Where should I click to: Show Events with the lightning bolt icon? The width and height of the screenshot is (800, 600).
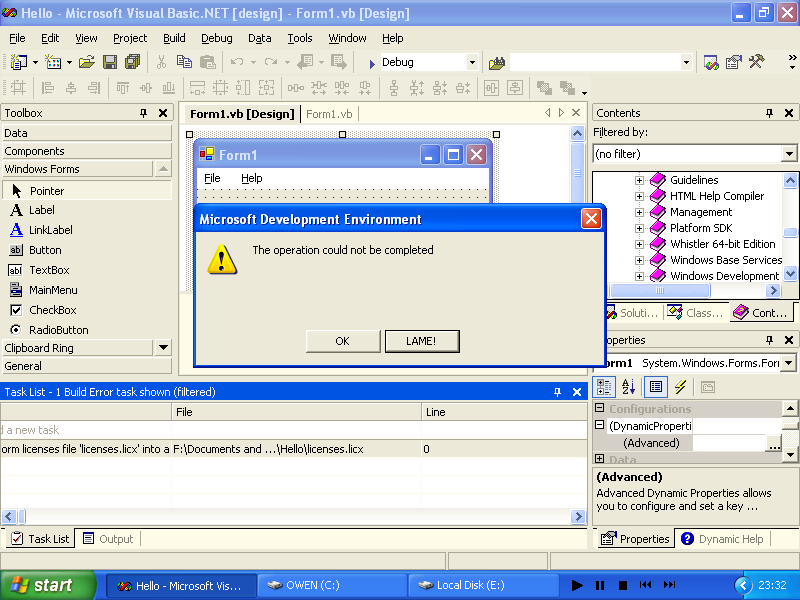680,387
